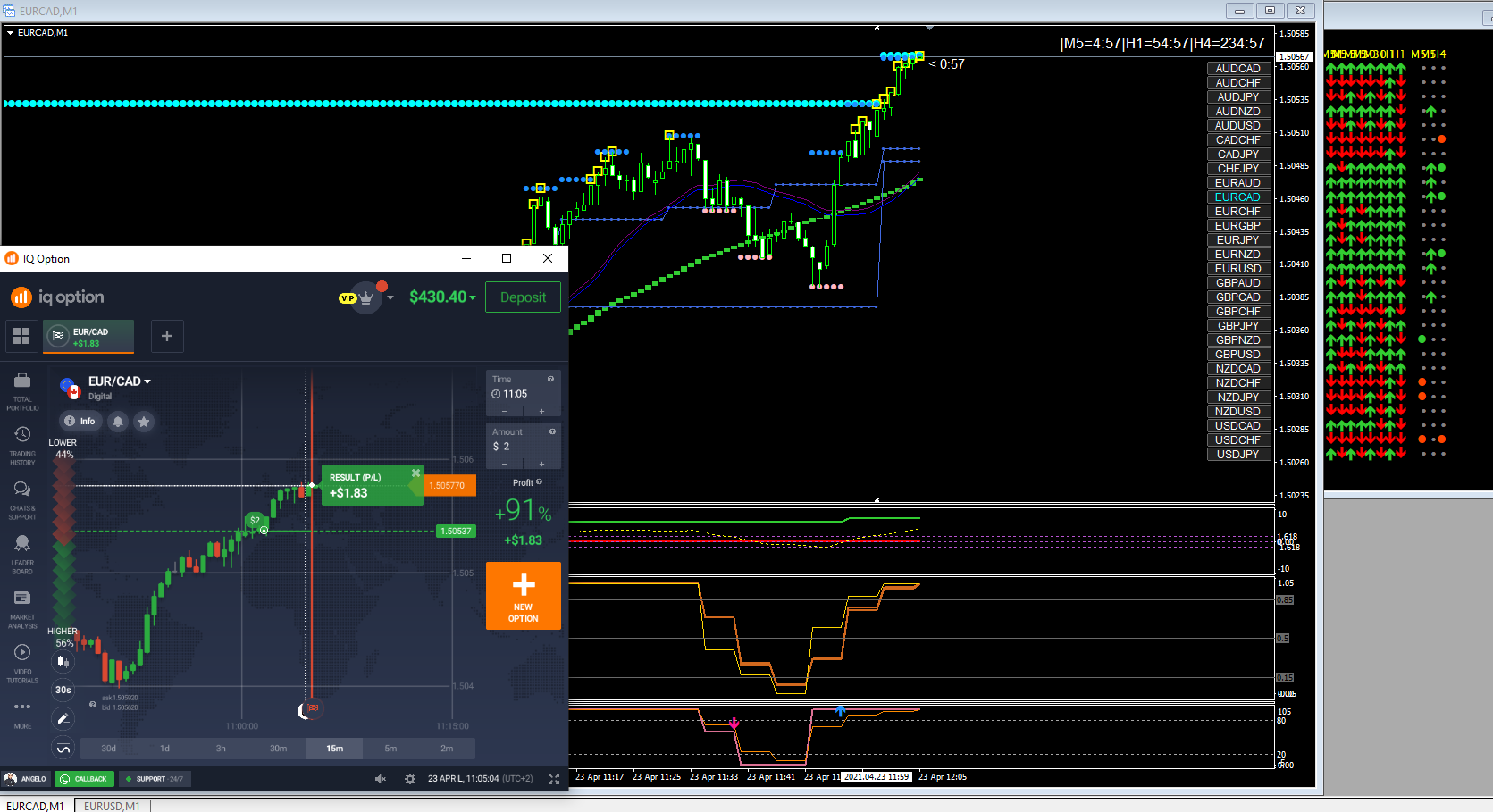The image size is (1493, 812).
Task: Select USDCAD in the symbol list
Action: [x=1238, y=426]
